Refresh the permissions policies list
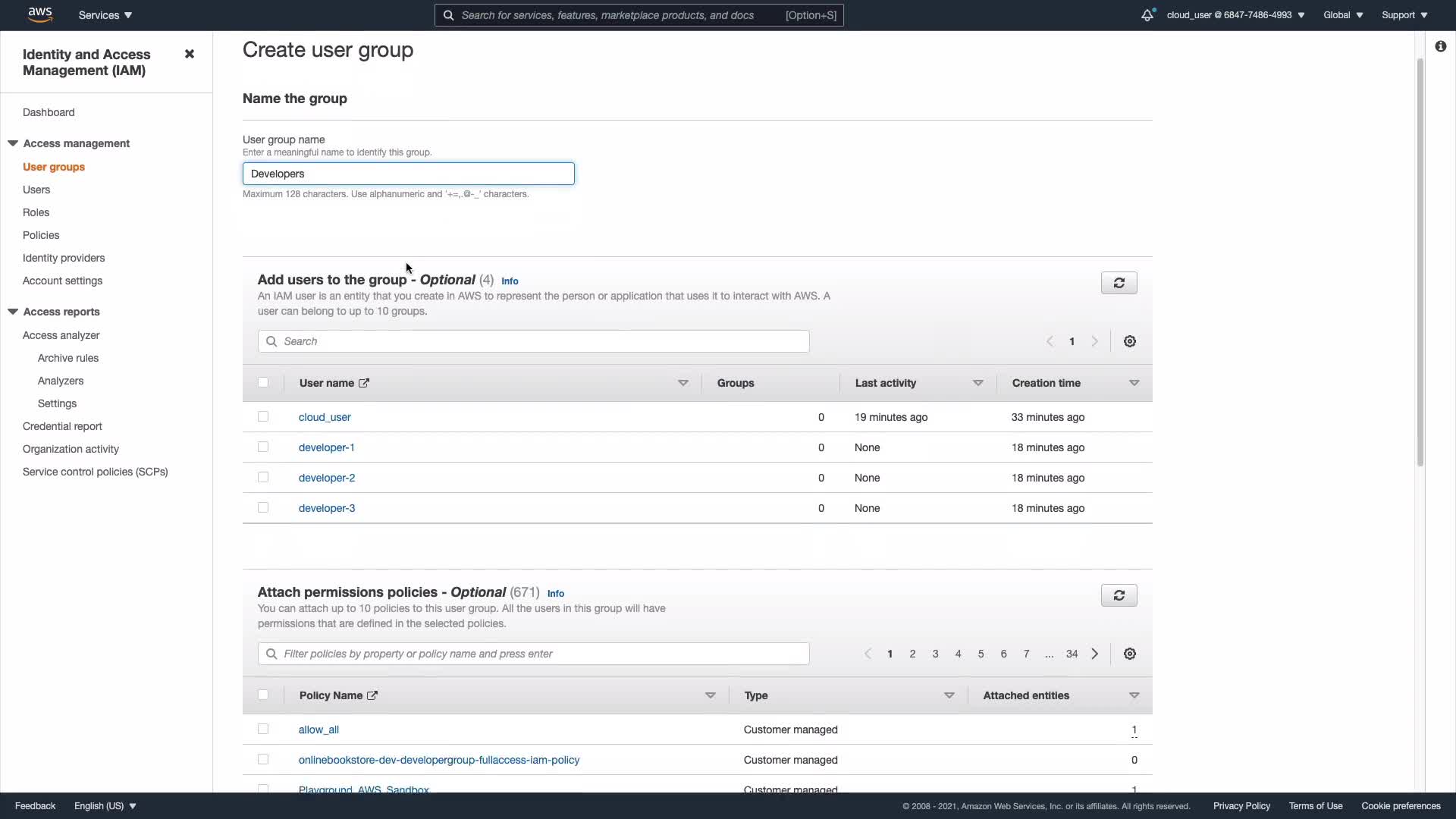 click(x=1119, y=595)
